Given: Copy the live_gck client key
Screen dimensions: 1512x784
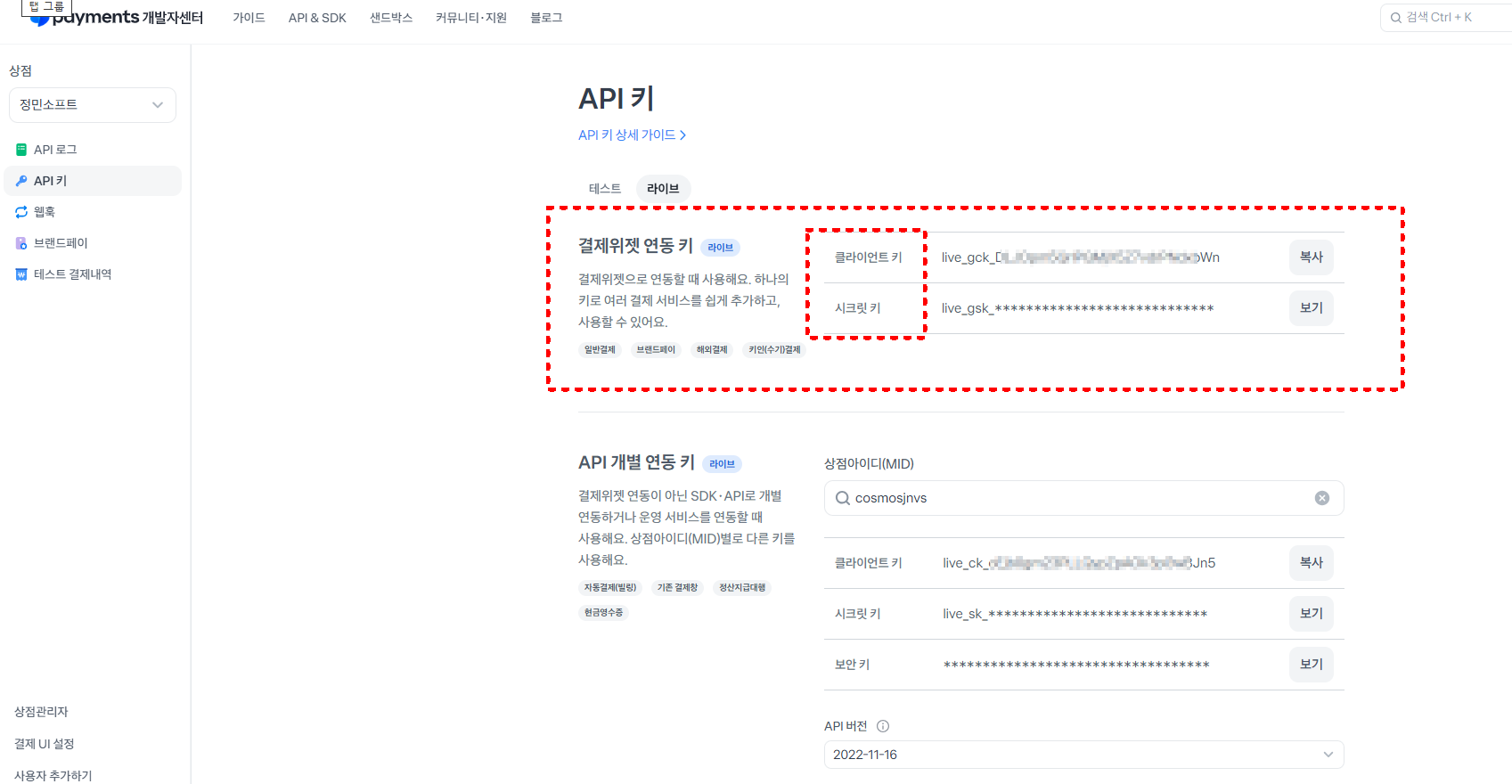Looking at the screenshot, I should [1312, 257].
